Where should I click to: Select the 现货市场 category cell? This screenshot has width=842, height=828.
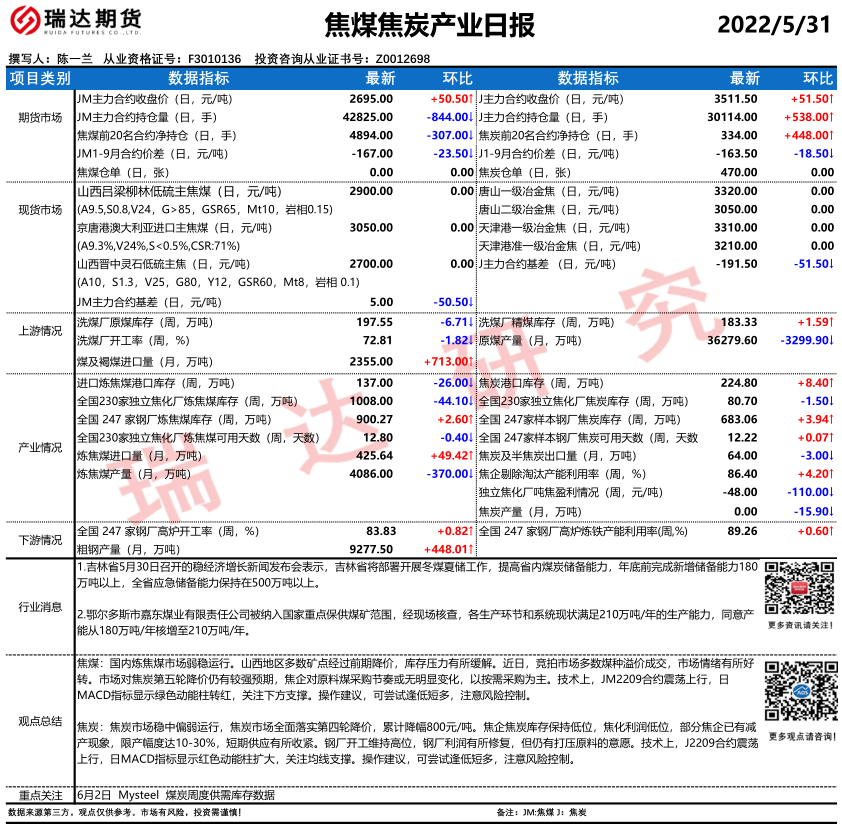(40, 210)
